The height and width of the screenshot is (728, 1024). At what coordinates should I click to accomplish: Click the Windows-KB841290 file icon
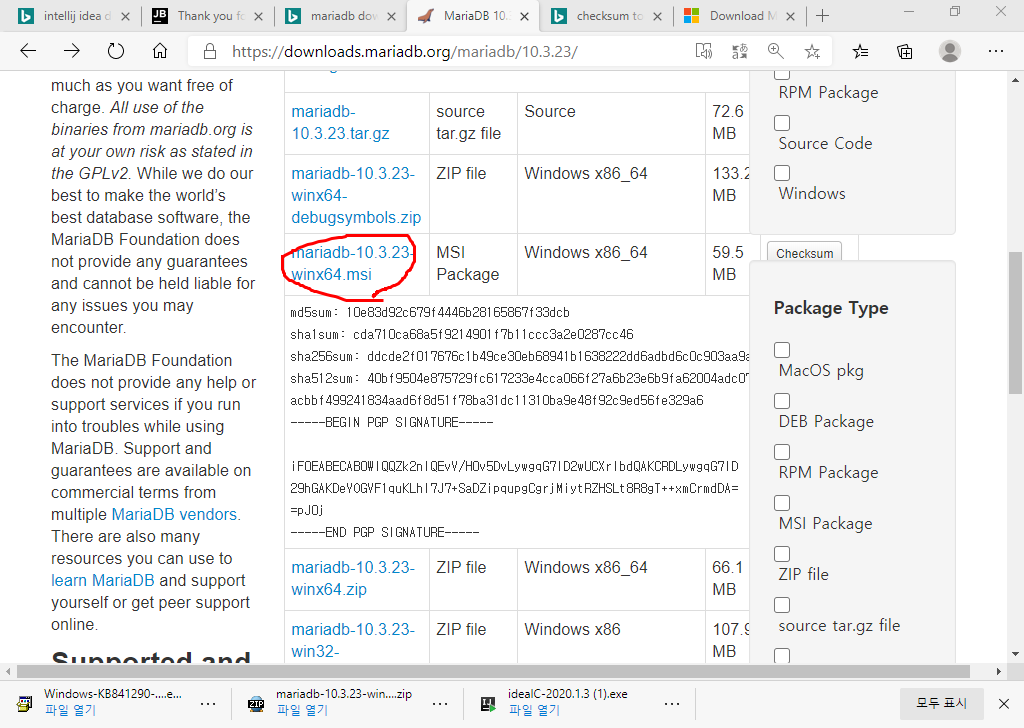coord(24,703)
